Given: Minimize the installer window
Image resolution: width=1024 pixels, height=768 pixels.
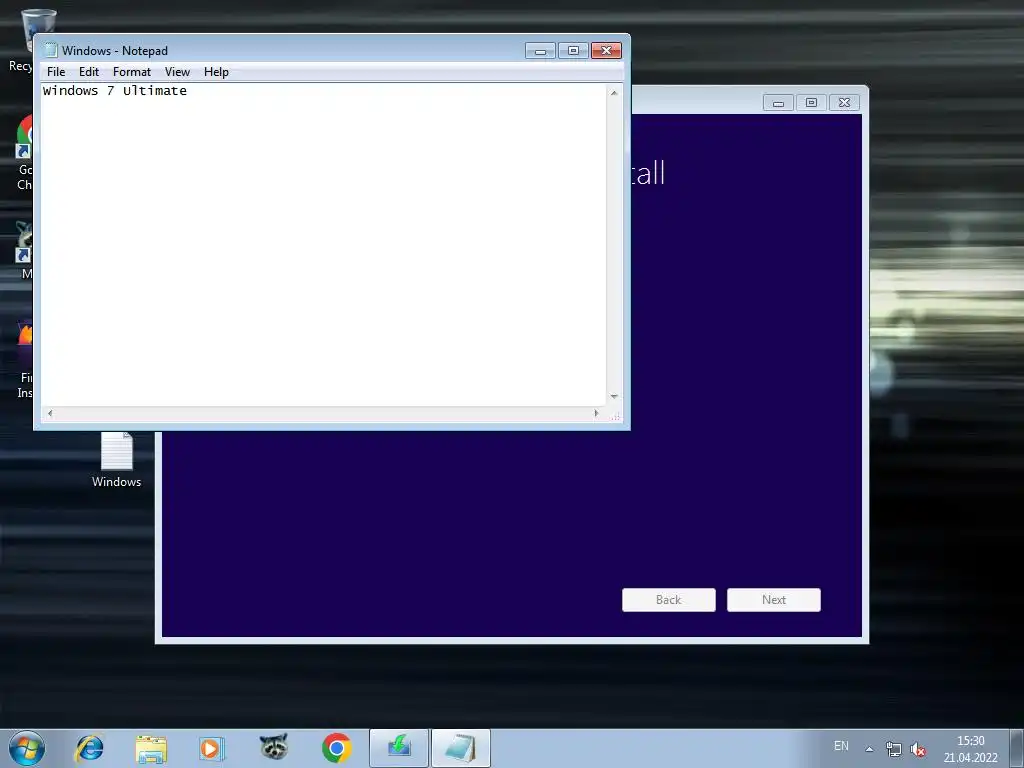Looking at the screenshot, I should pos(778,103).
